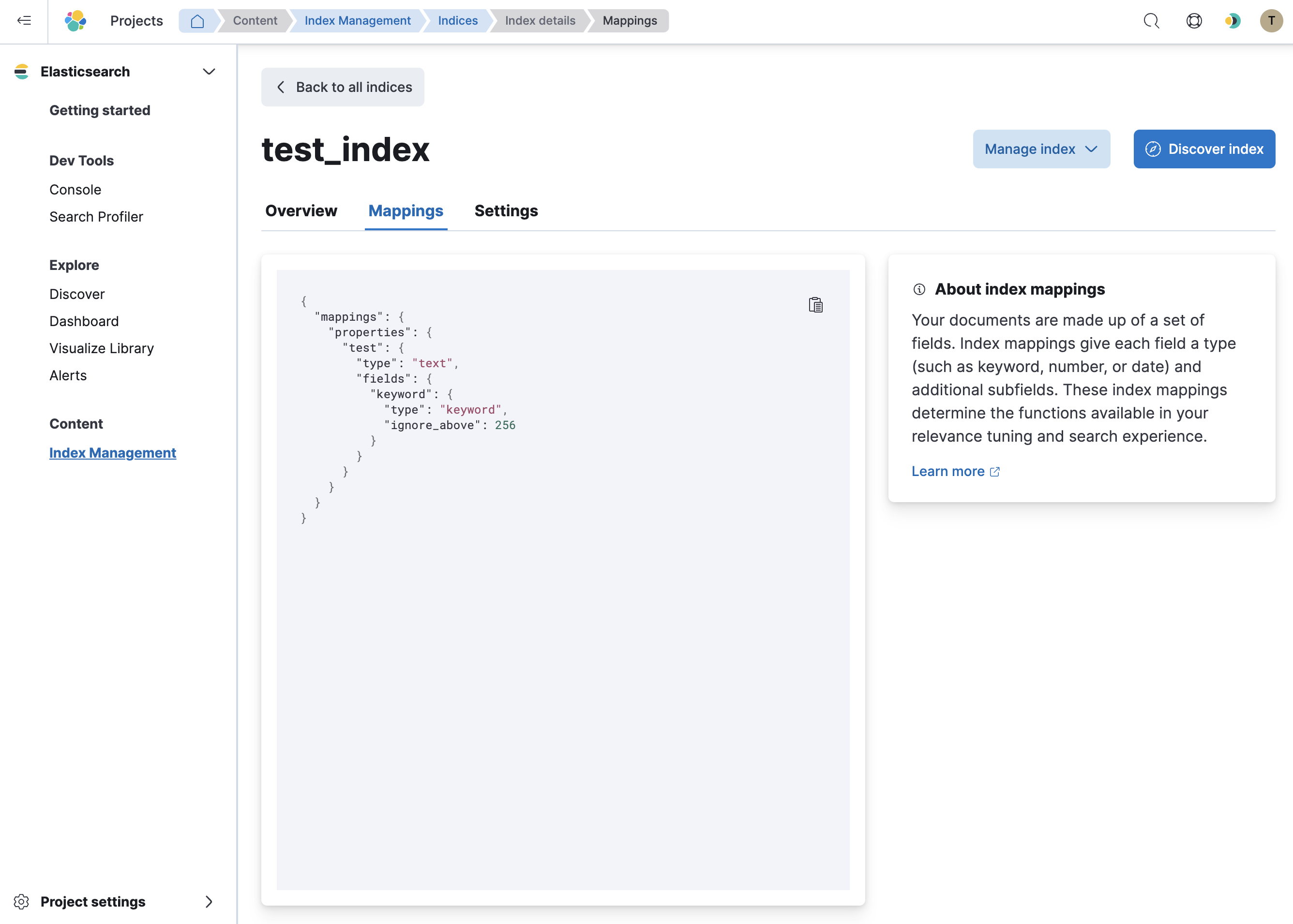Click the Discover index button icon
Image resolution: width=1293 pixels, height=924 pixels.
[1153, 149]
